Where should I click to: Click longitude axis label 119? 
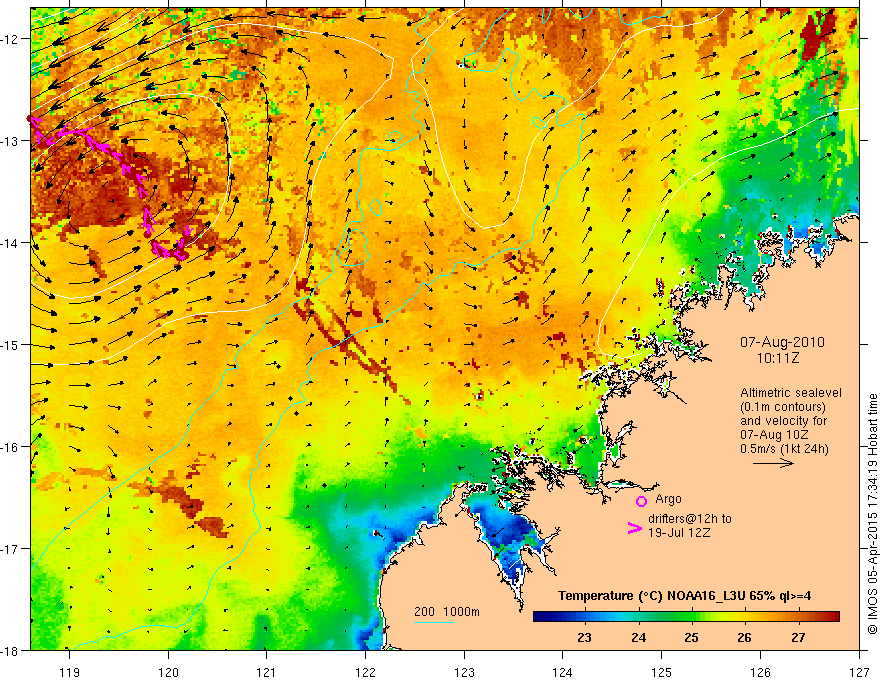click(70, 672)
